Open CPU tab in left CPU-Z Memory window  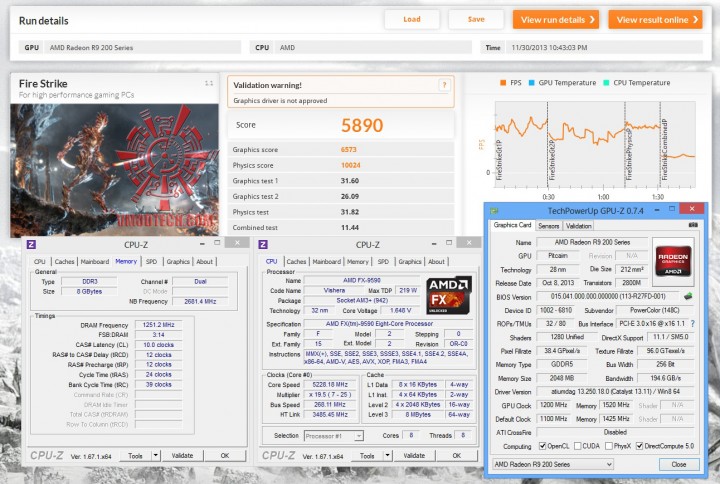click(x=39, y=261)
